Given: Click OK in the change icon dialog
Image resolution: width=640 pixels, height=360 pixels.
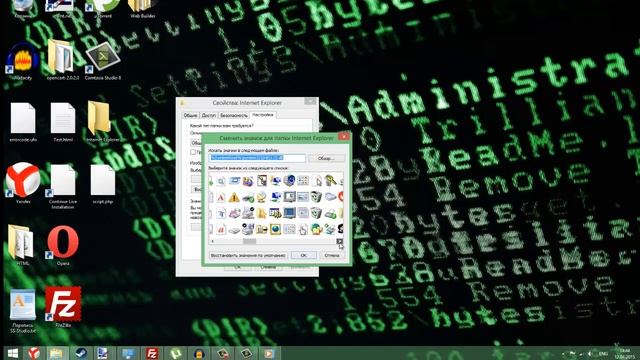Looking at the screenshot, I should click(303, 255).
